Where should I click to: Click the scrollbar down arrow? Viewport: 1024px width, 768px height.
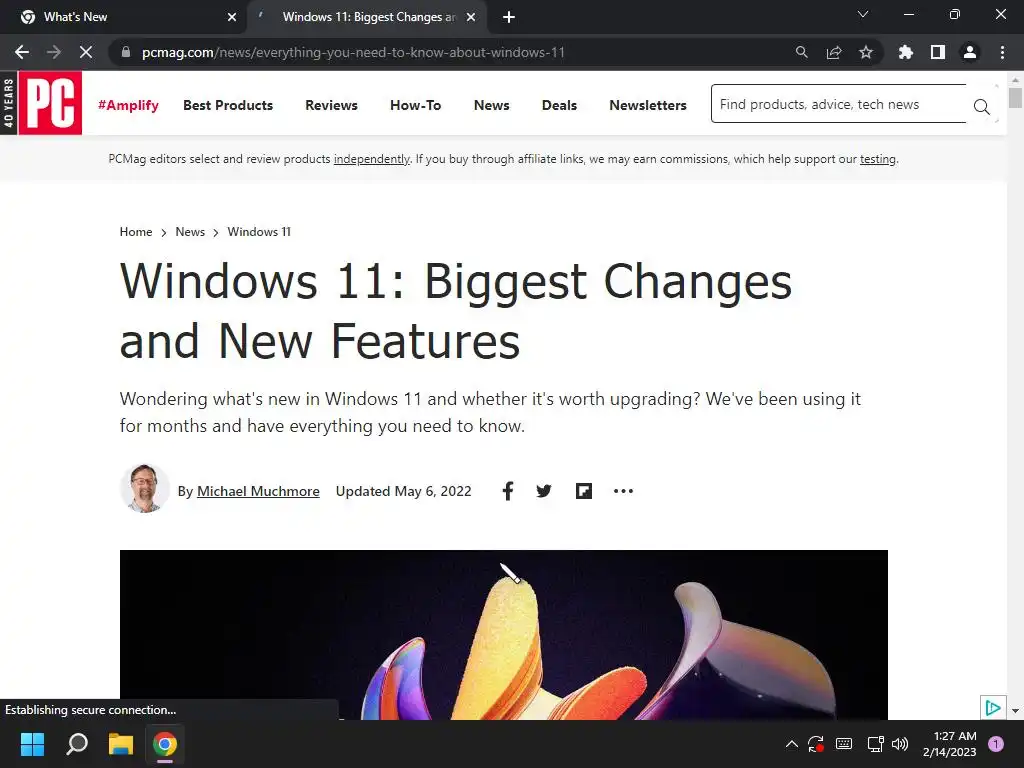pyautogui.click(x=1015, y=711)
